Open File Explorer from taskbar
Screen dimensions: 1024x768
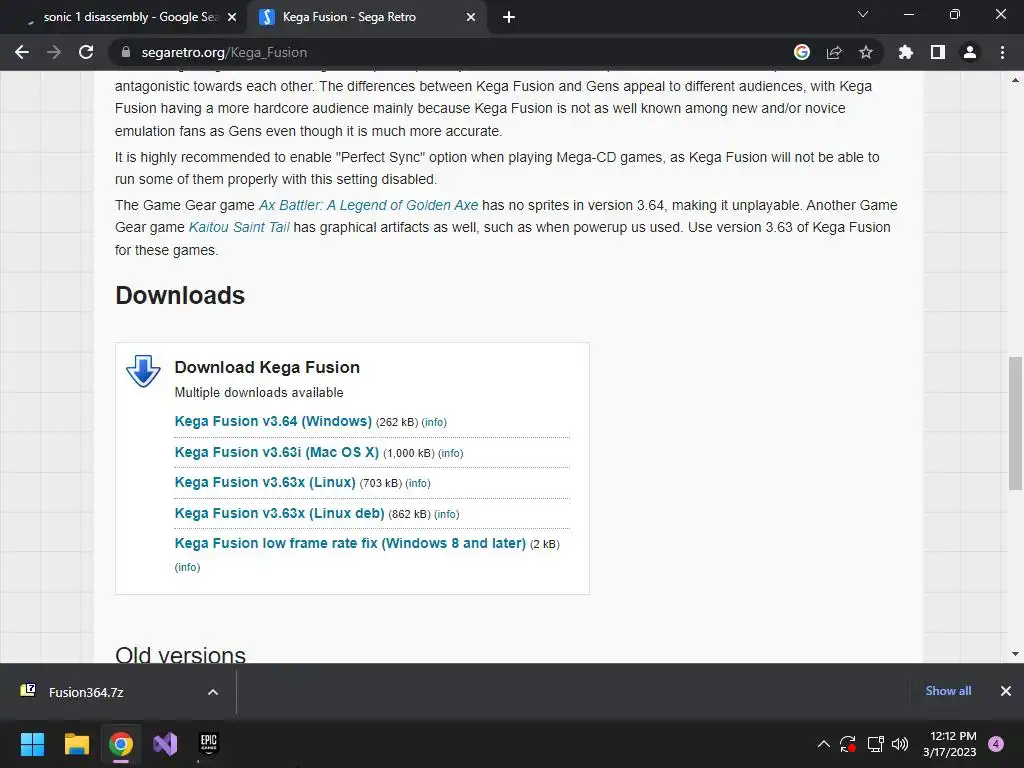pos(76,744)
